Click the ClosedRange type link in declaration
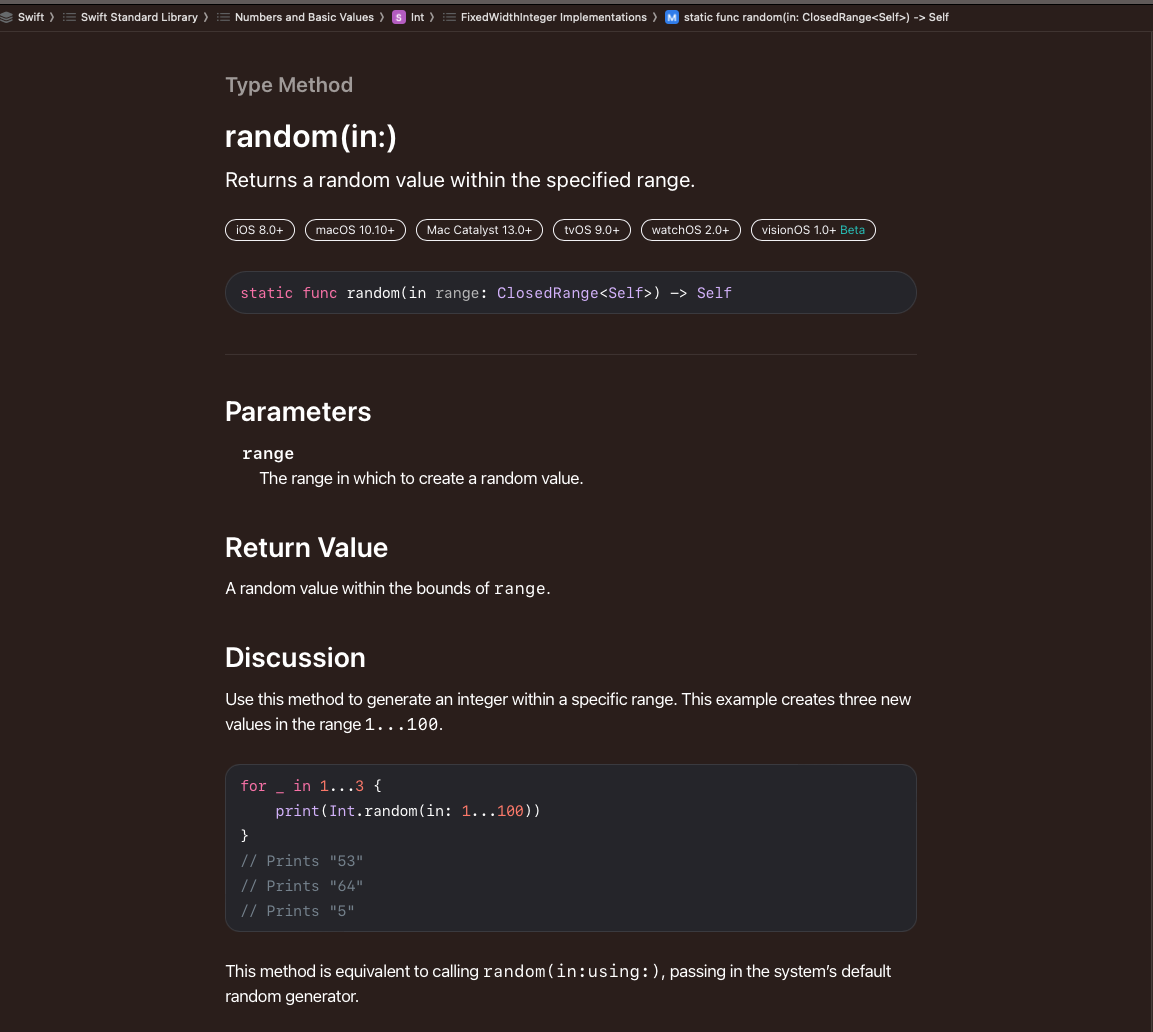This screenshot has height=1032, width=1153. [547, 293]
